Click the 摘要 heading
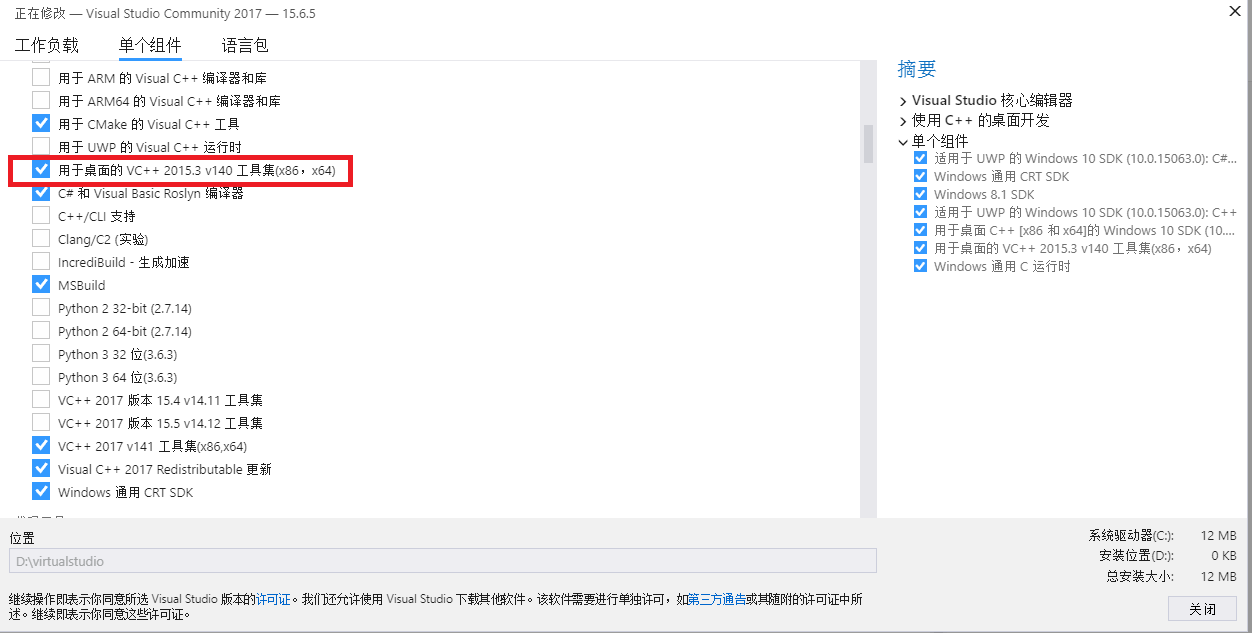Viewport: 1252px width, 633px height. tap(917, 69)
